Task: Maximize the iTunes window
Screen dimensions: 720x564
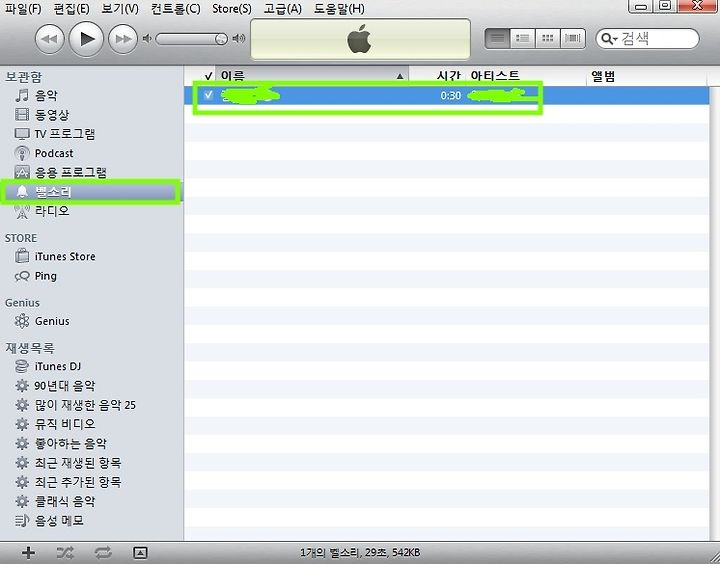Action: [x=665, y=6]
